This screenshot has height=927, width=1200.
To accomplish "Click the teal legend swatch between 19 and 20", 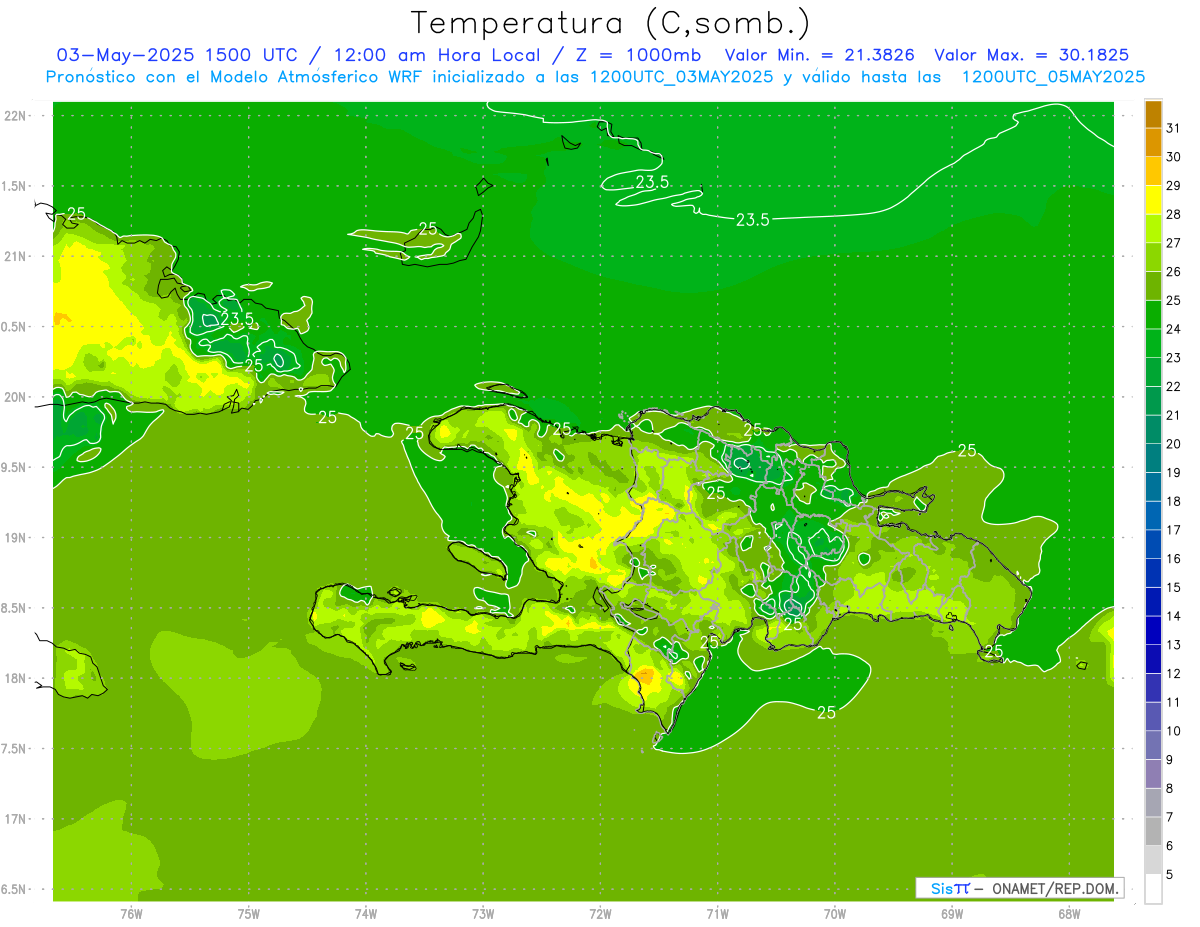I will click(1153, 458).
